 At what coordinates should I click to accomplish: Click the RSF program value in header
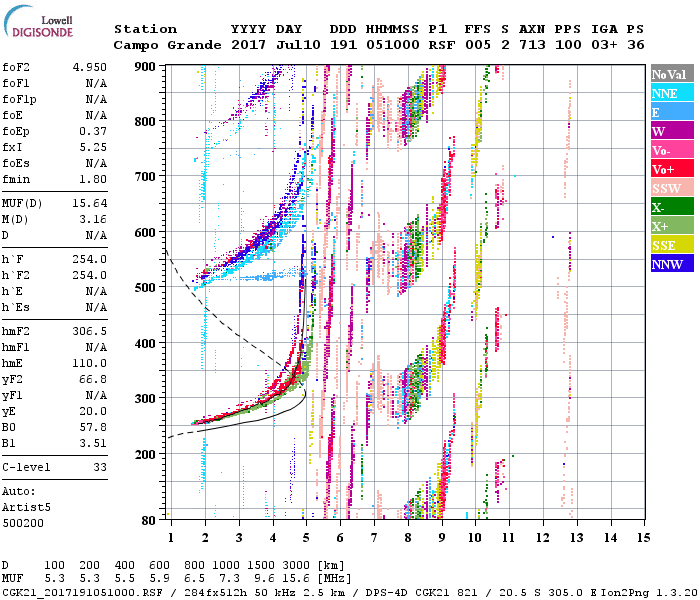click(442, 45)
